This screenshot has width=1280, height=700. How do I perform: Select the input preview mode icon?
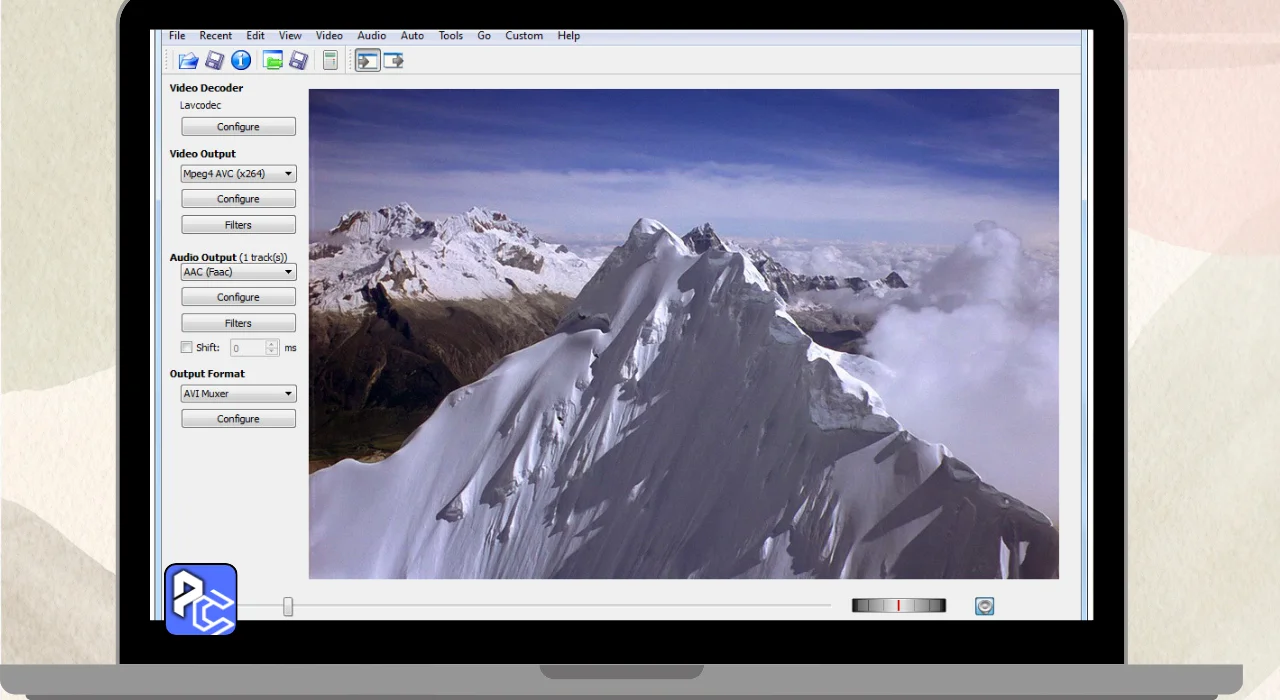367,61
